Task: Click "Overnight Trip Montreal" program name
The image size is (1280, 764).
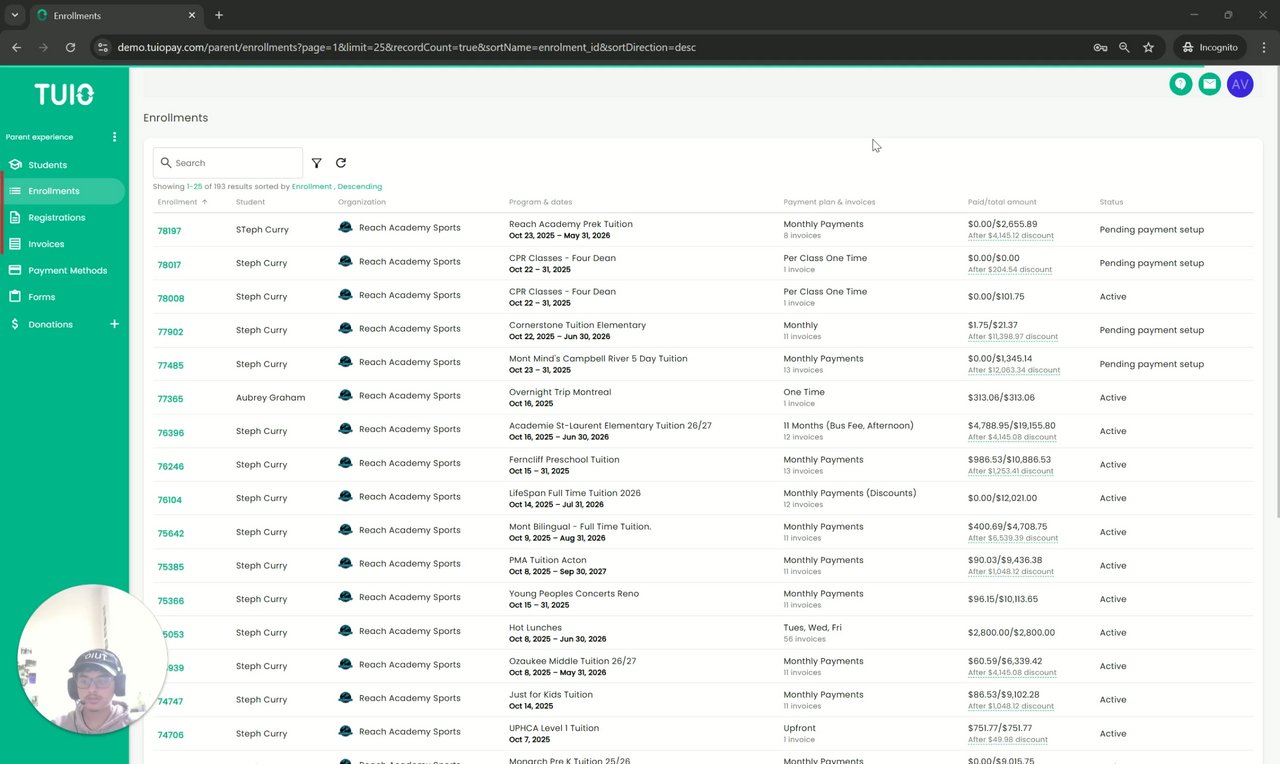Action: pyautogui.click(x=560, y=392)
